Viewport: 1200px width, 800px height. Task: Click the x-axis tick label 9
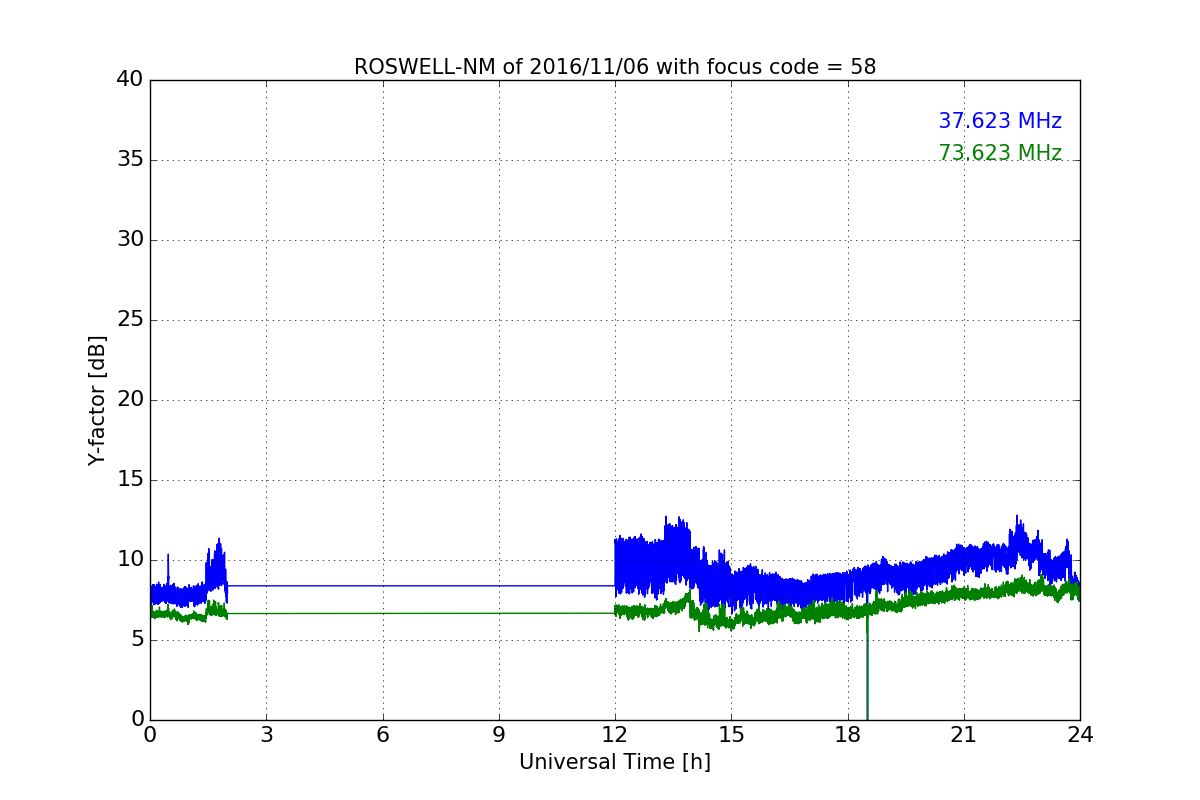pos(499,734)
